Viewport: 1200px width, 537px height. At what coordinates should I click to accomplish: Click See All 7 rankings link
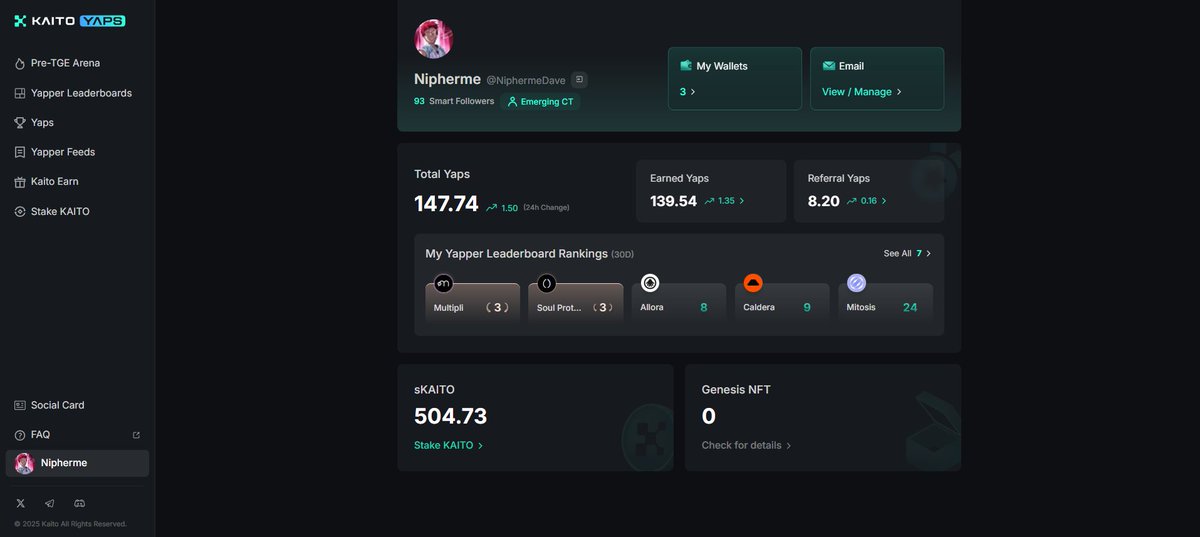point(907,254)
